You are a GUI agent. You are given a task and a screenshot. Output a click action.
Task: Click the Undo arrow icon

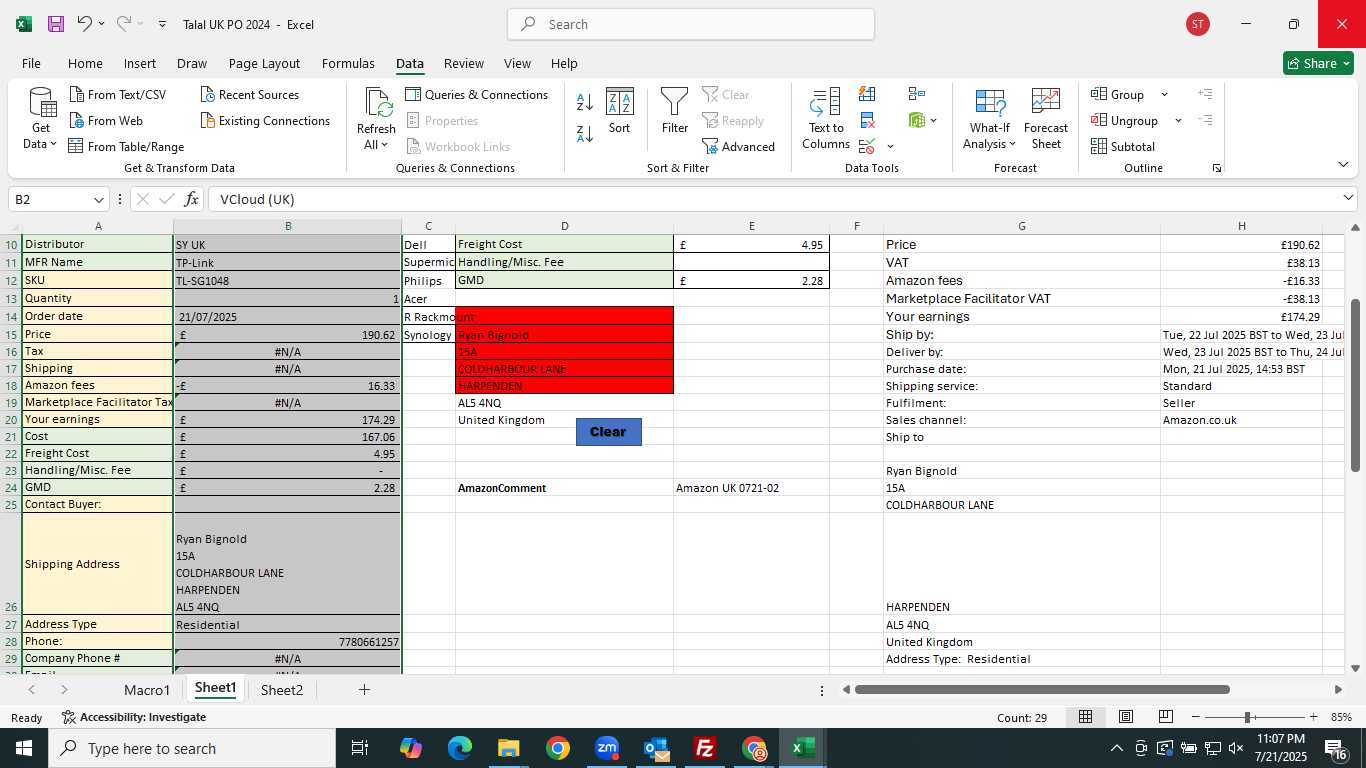[85, 24]
